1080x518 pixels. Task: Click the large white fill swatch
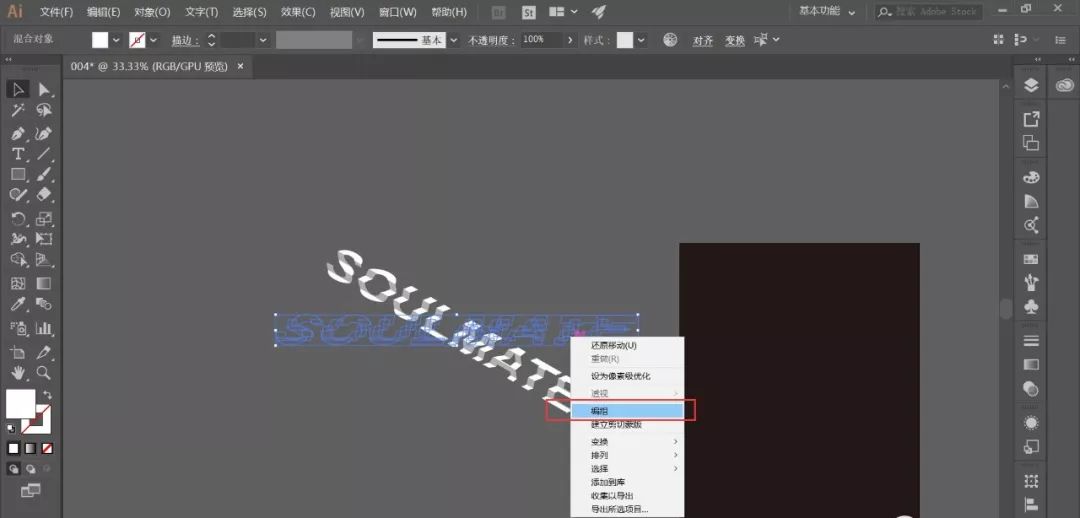pyautogui.click(x=20, y=403)
